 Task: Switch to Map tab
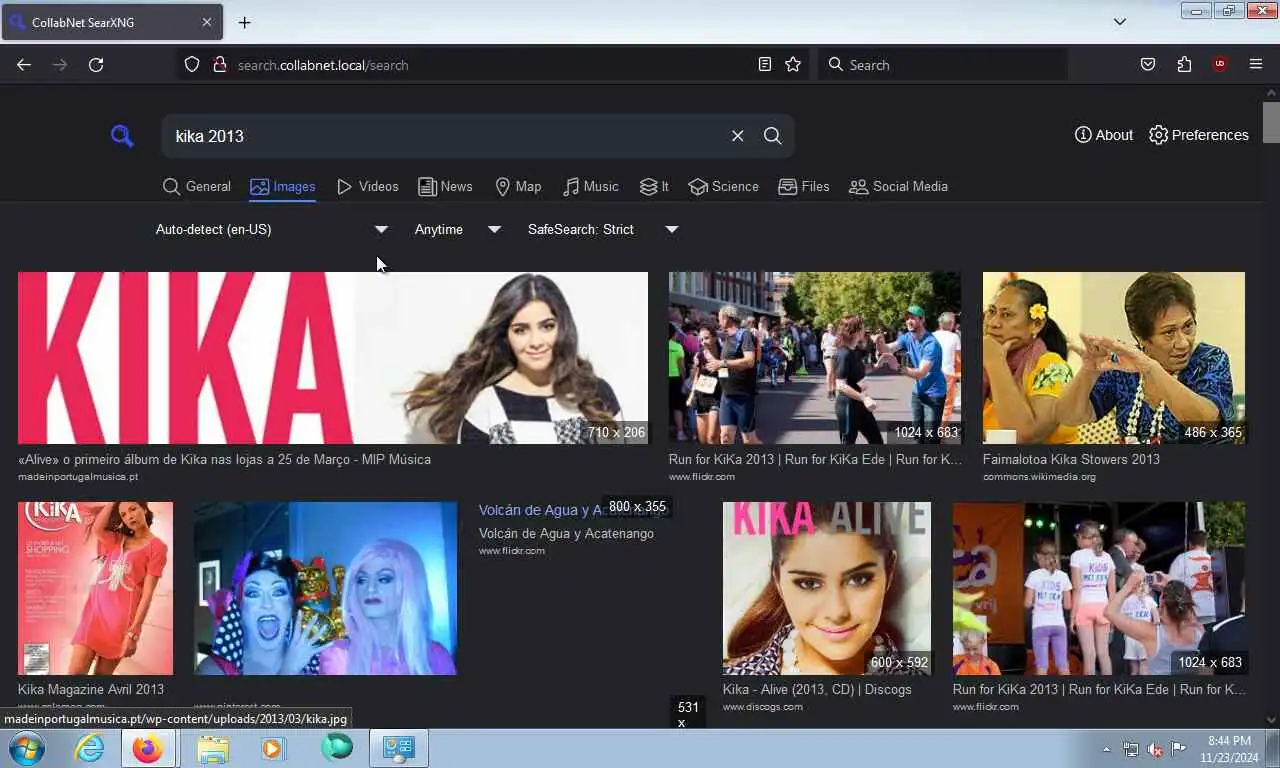tap(518, 186)
